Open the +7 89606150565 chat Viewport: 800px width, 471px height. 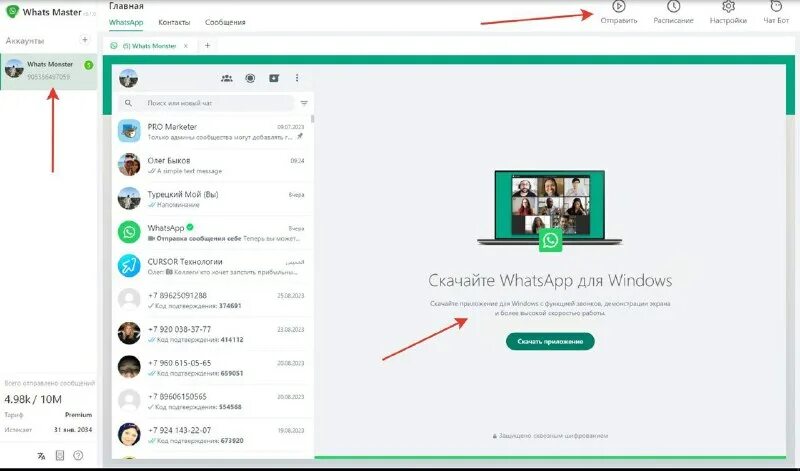(212, 401)
